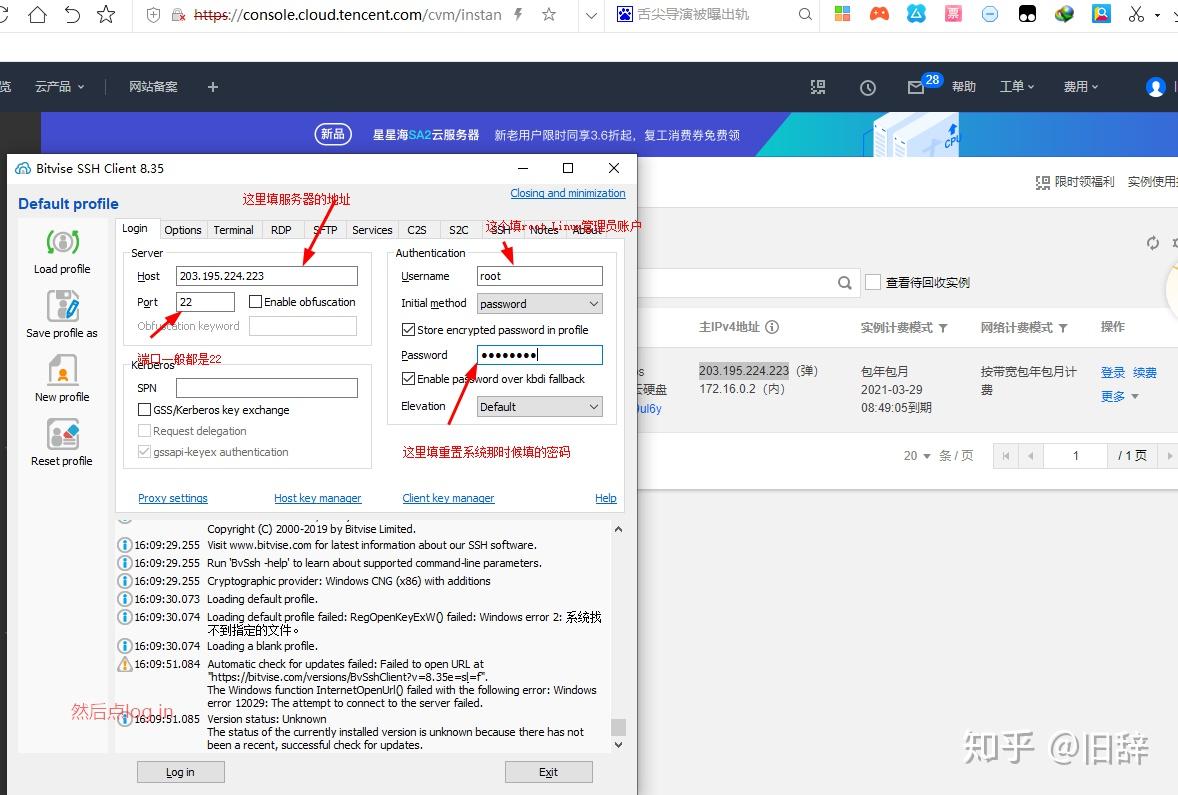Toggle Enable obfuscation checkbox
This screenshot has height=795, width=1178.
tap(255, 301)
